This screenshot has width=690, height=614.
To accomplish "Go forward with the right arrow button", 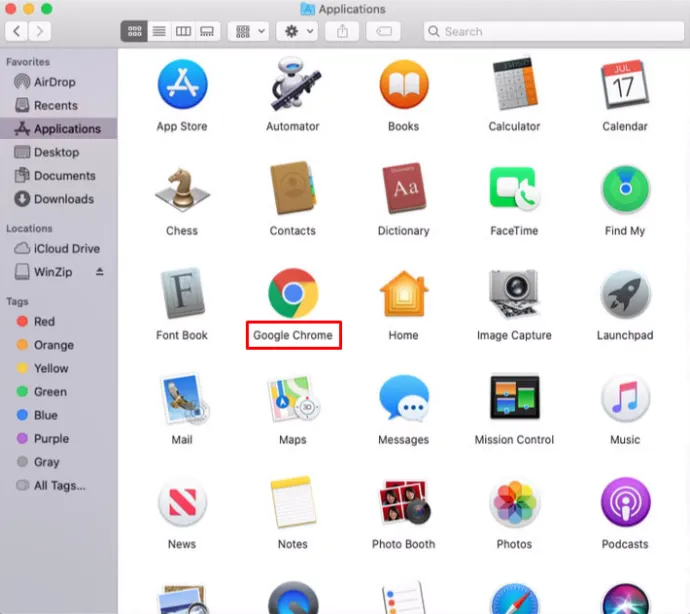I will [x=40, y=31].
